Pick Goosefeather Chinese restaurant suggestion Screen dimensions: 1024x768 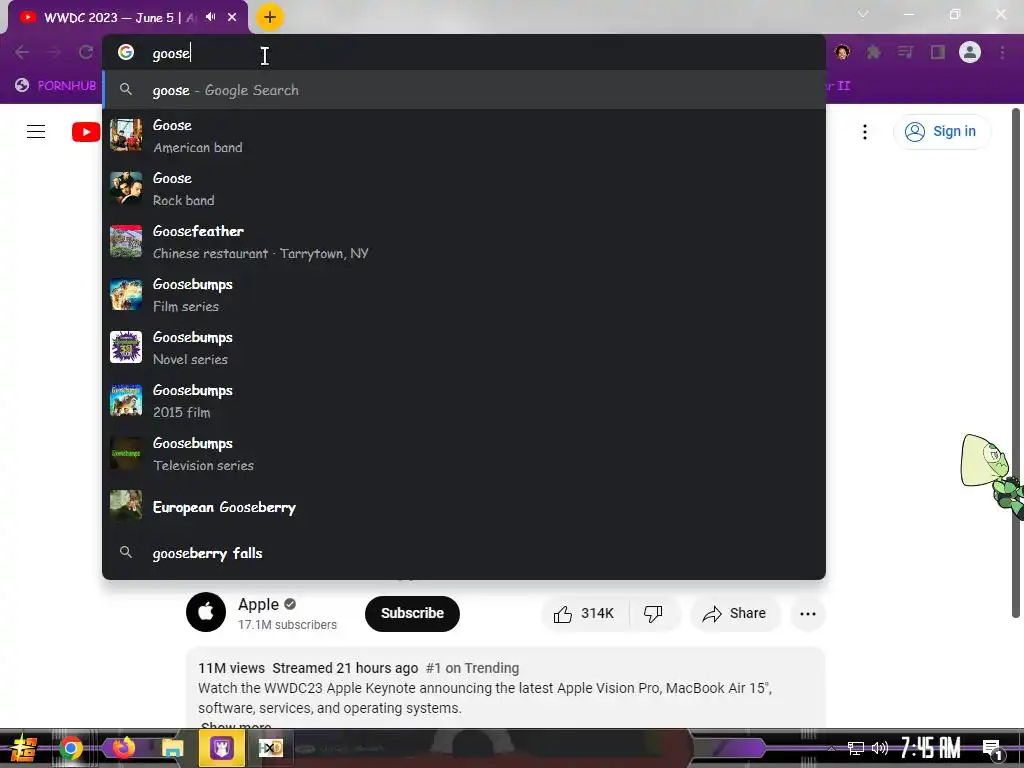(464, 242)
